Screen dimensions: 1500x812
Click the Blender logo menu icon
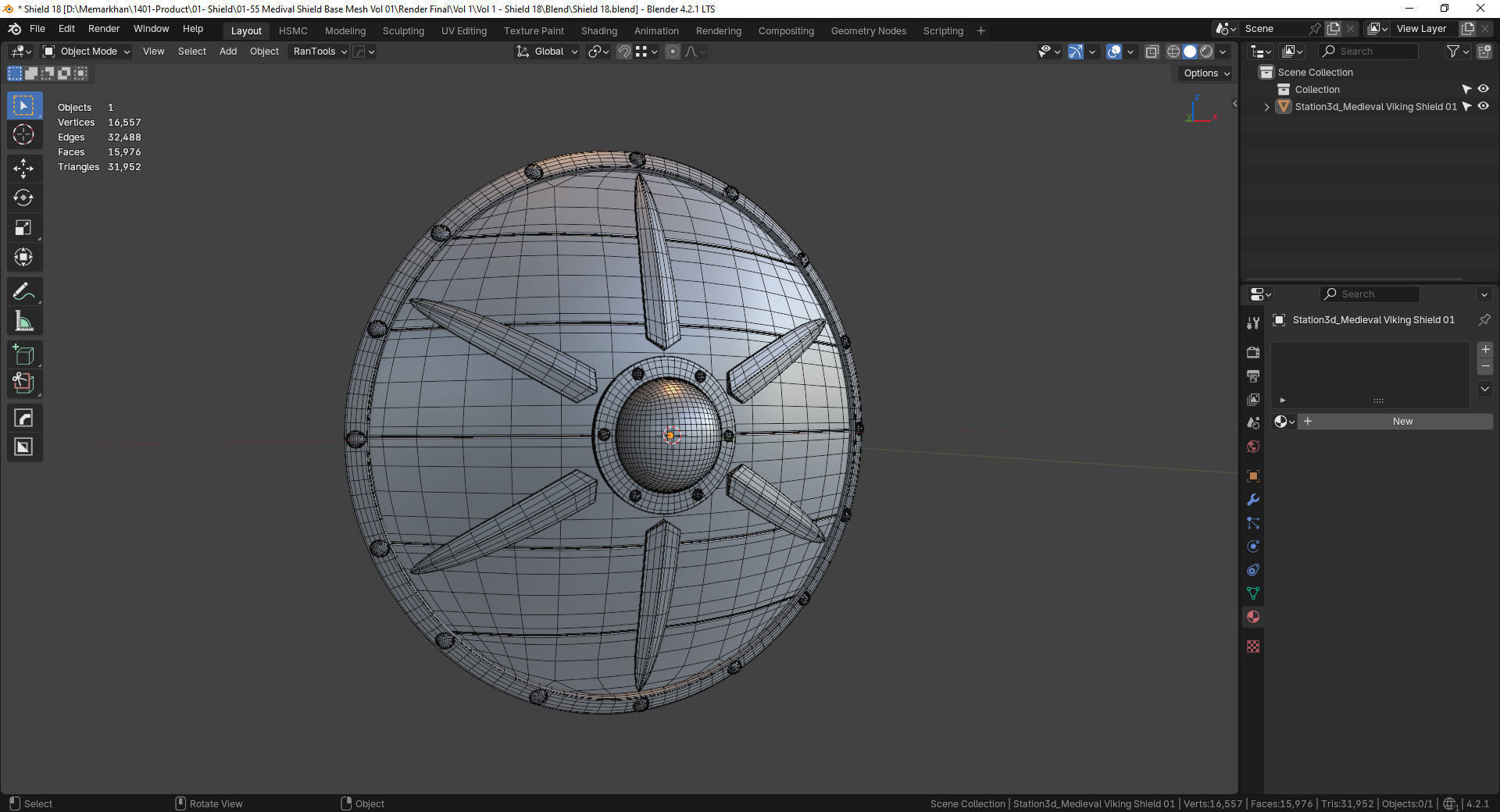coord(14,29)
